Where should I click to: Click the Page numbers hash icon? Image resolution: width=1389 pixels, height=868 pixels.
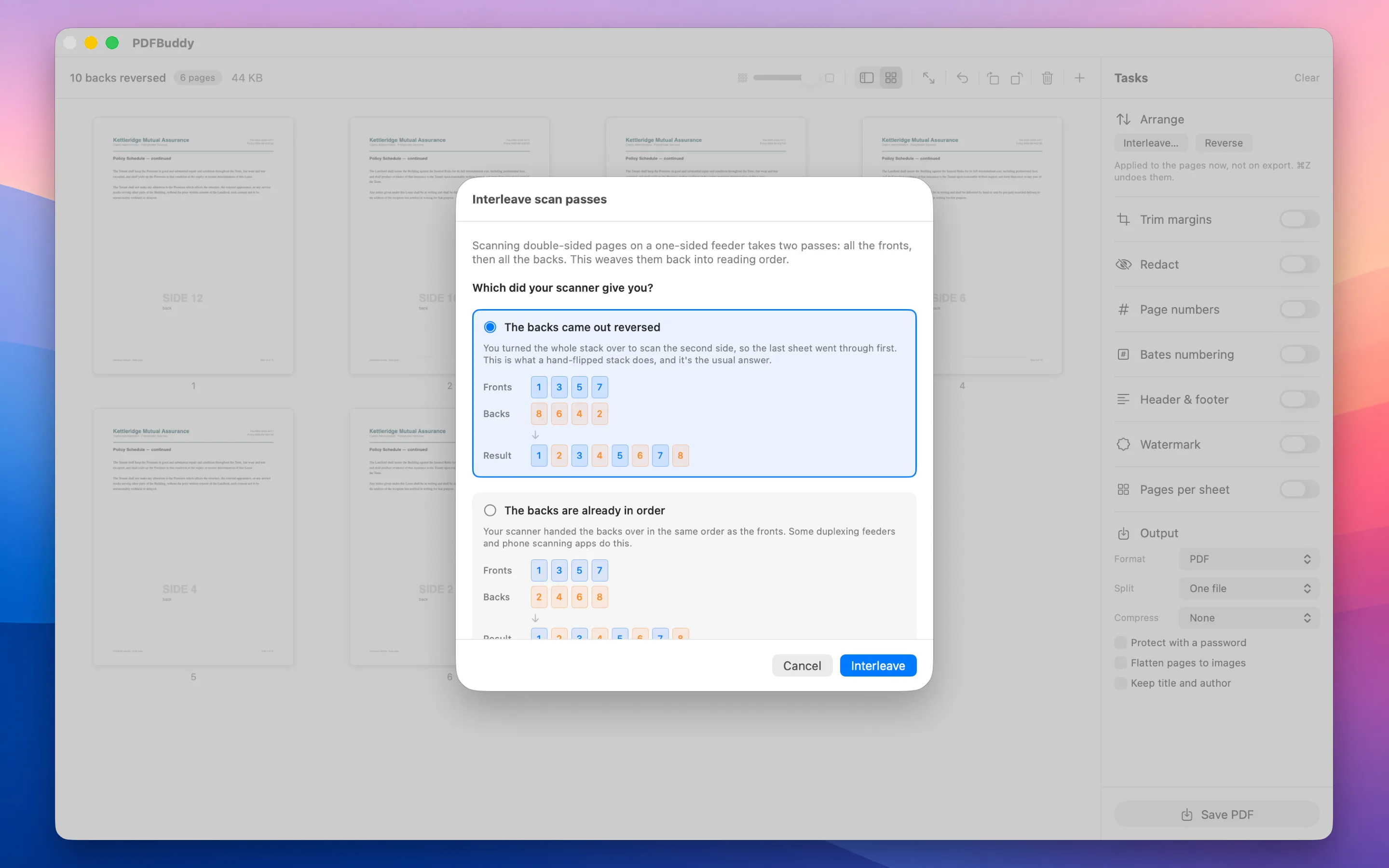(1123, 310)
